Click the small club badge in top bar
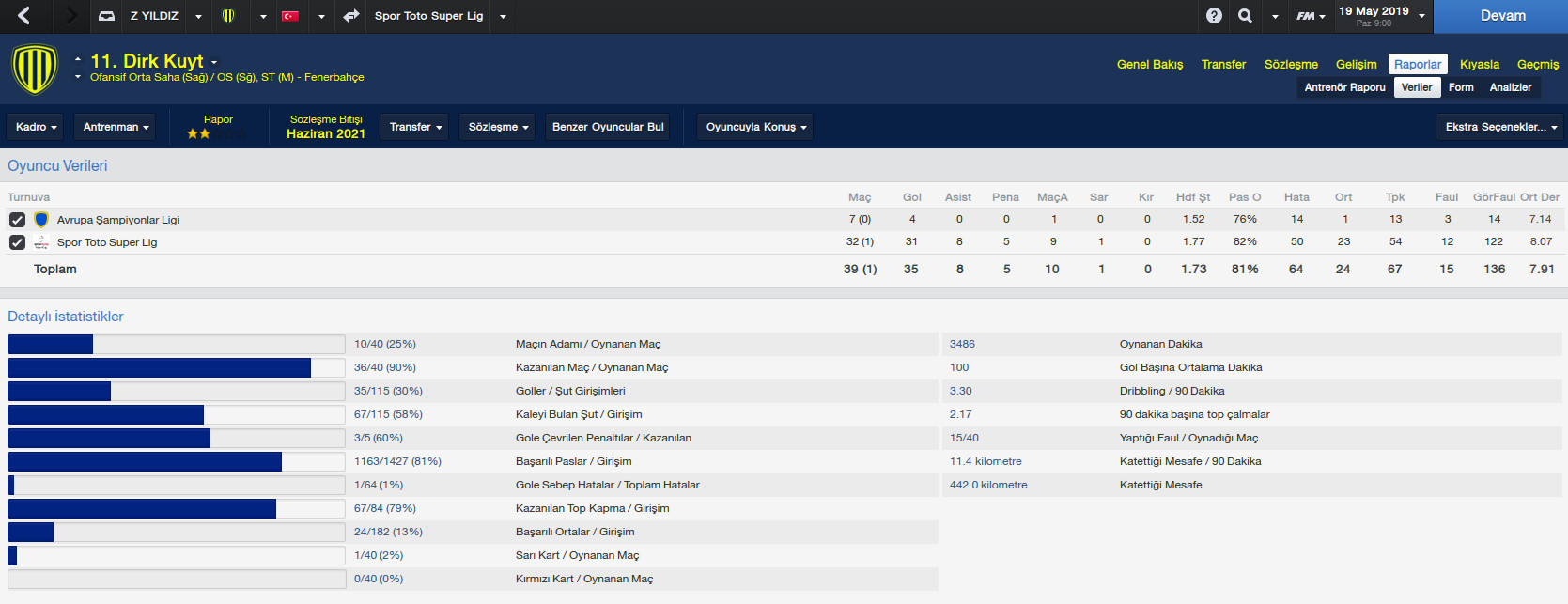1568x604 pixels. coord(228,16)
